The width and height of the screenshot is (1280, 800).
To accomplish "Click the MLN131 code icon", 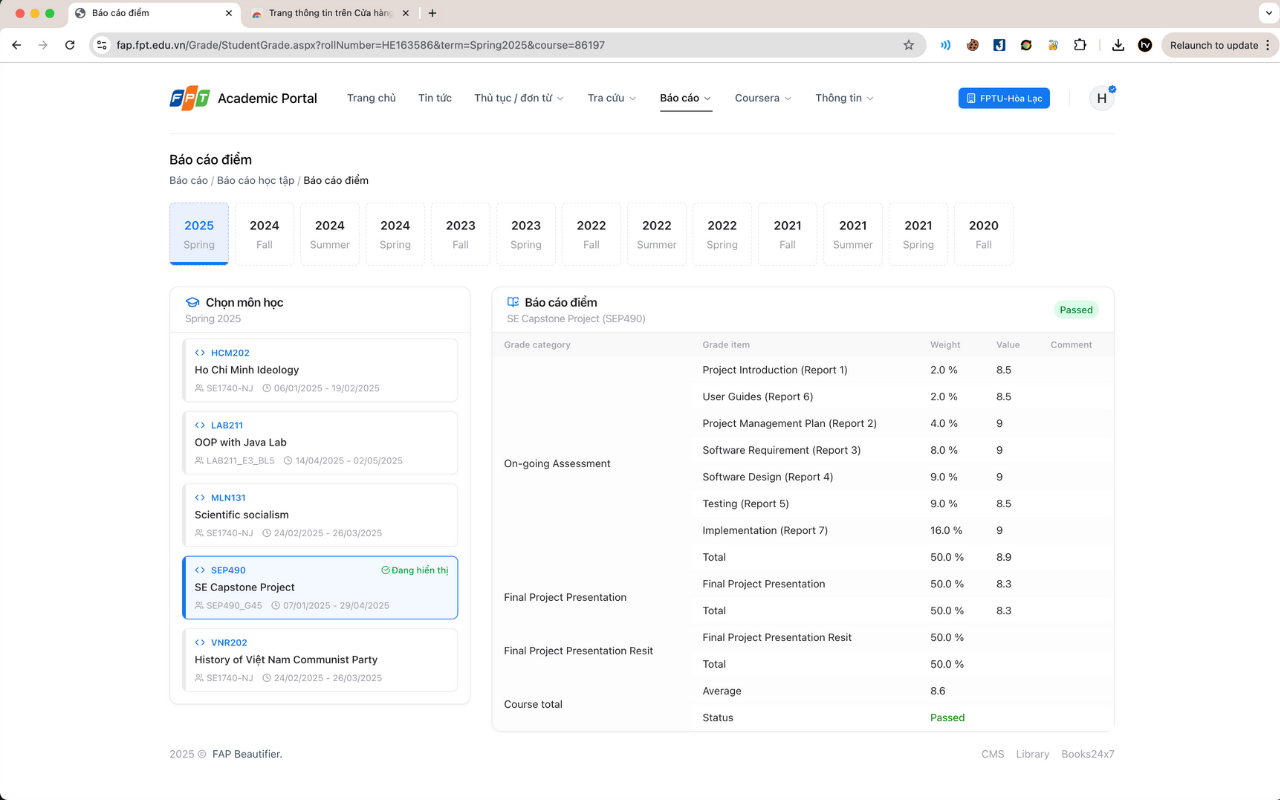I will pos(200,498).
